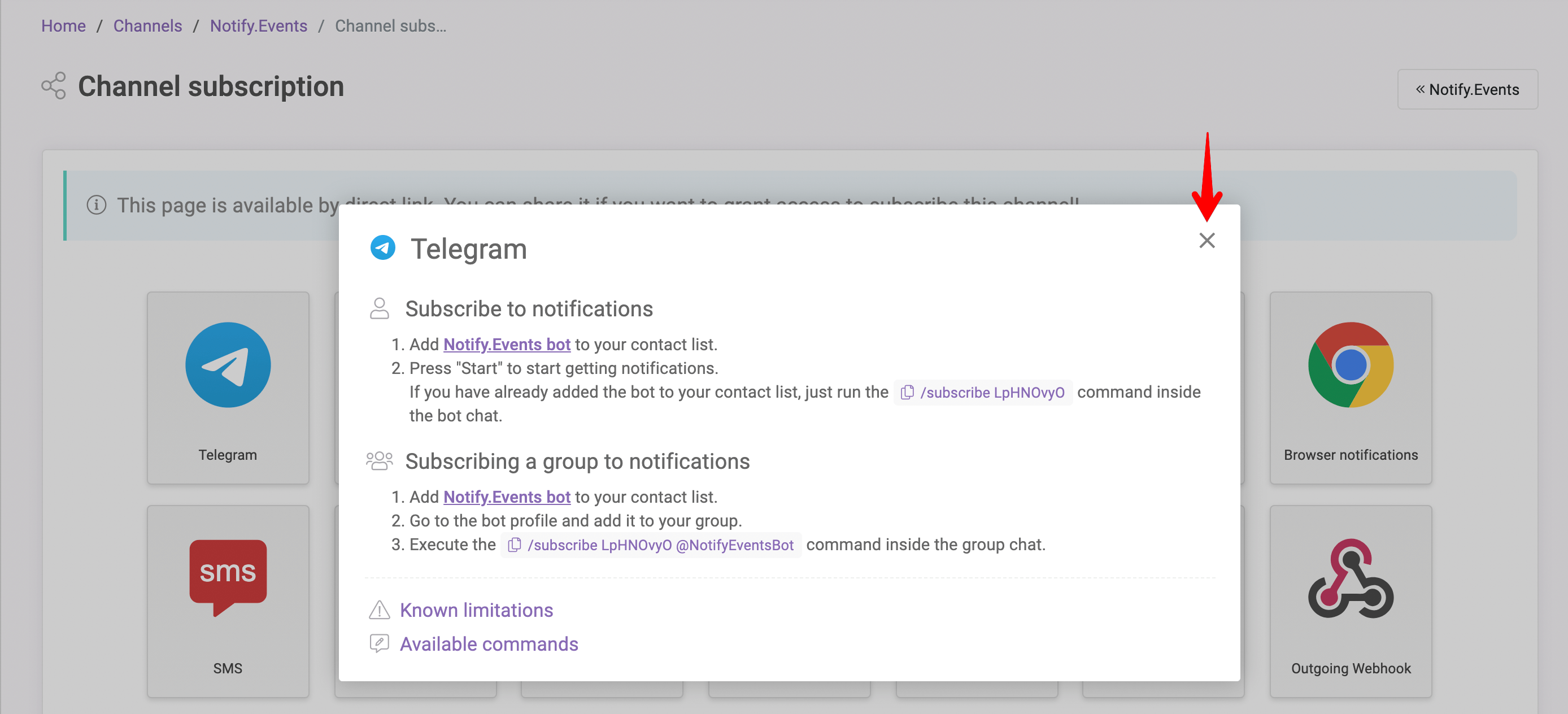Click the large Telegram logo icon
Image resolution: width=1568 pixels, height=714 pixels.
228,364
